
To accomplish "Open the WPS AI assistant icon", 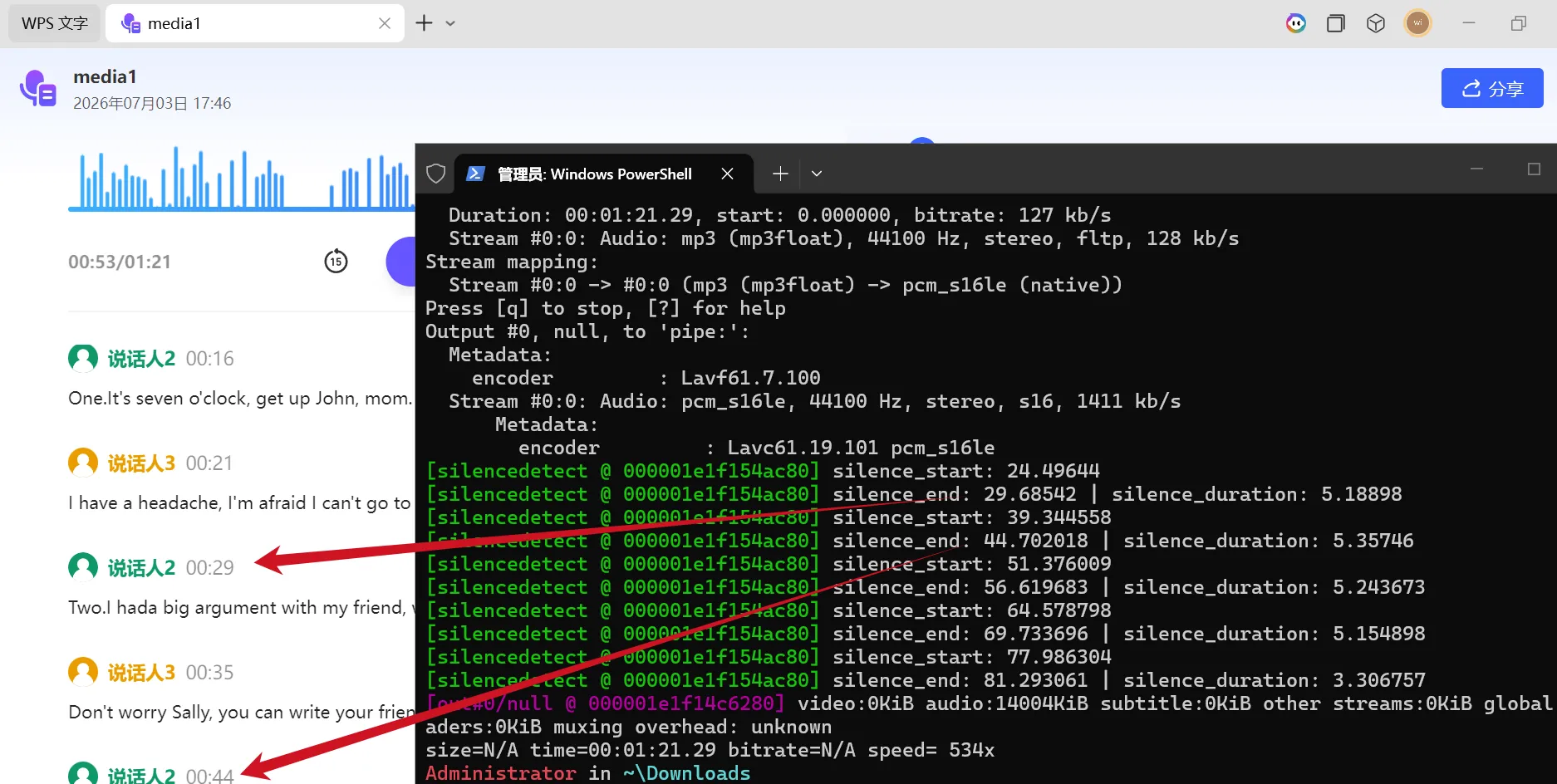I will tap(1295, 23).
